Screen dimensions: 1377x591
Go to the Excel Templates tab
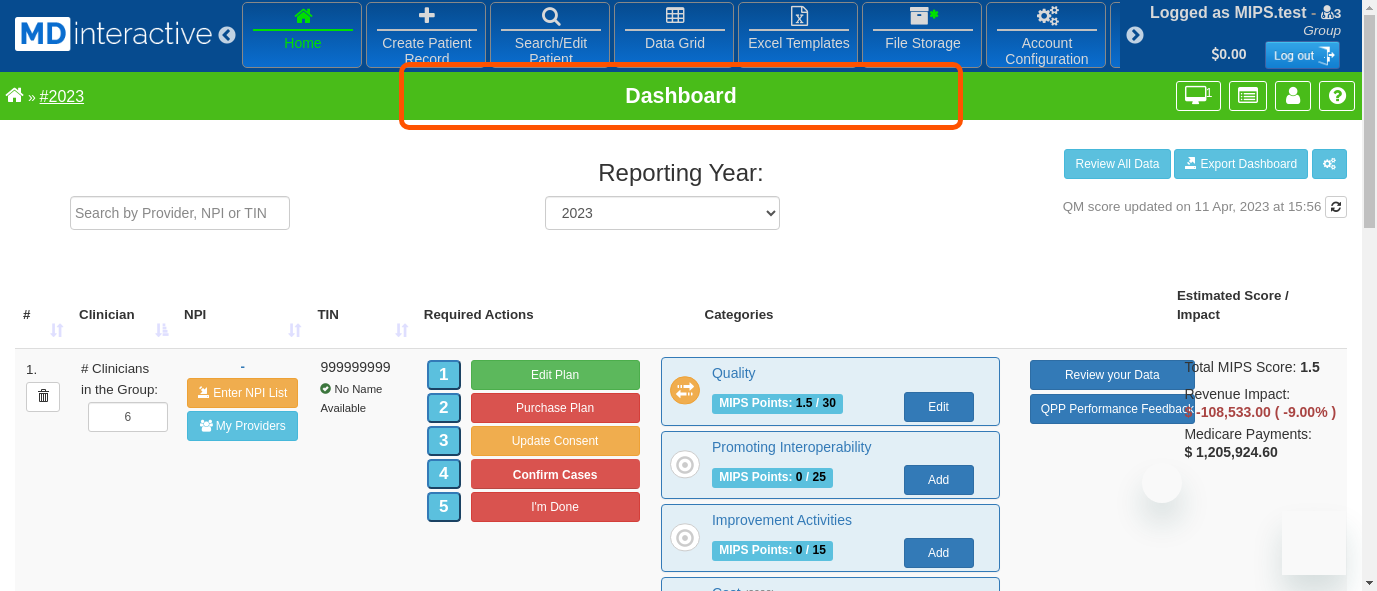[799, 35]
